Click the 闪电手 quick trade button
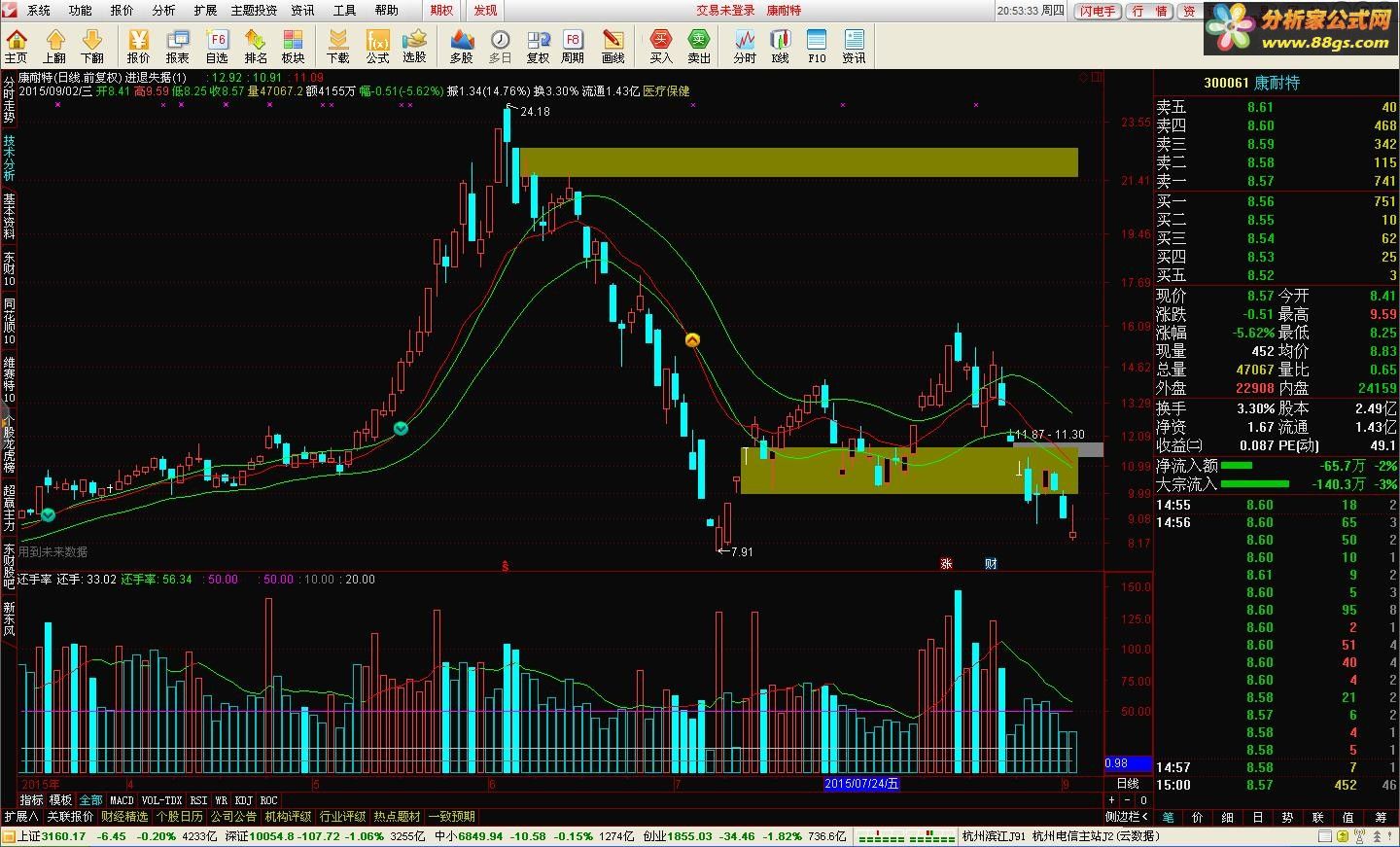This screenshot has width=1400, height=847. click(x=1097, y=11)
